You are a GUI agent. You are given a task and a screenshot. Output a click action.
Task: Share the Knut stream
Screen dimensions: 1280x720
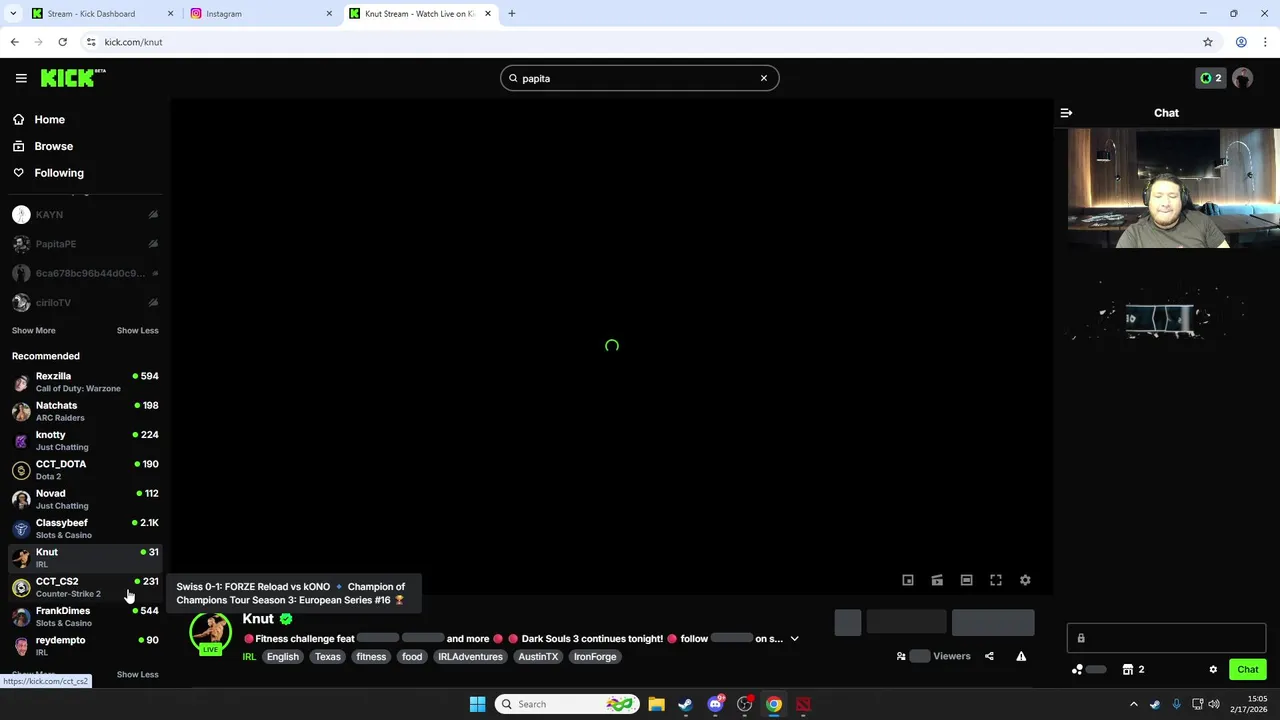989,657
